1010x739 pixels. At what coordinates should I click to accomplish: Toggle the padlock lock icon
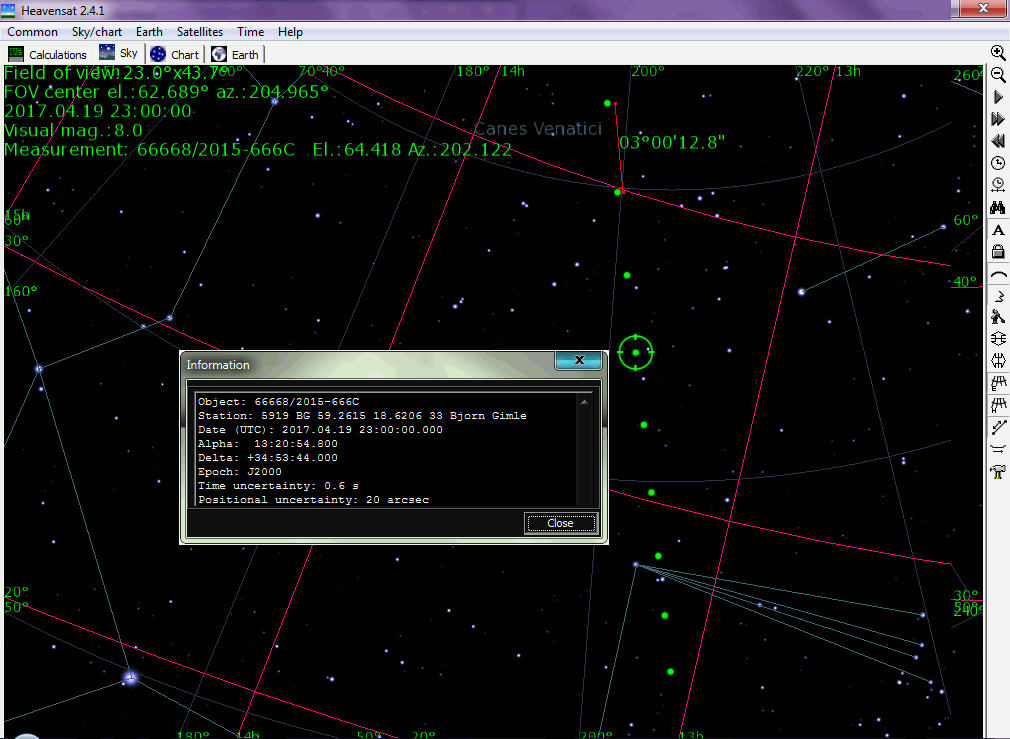pos(998,252)
